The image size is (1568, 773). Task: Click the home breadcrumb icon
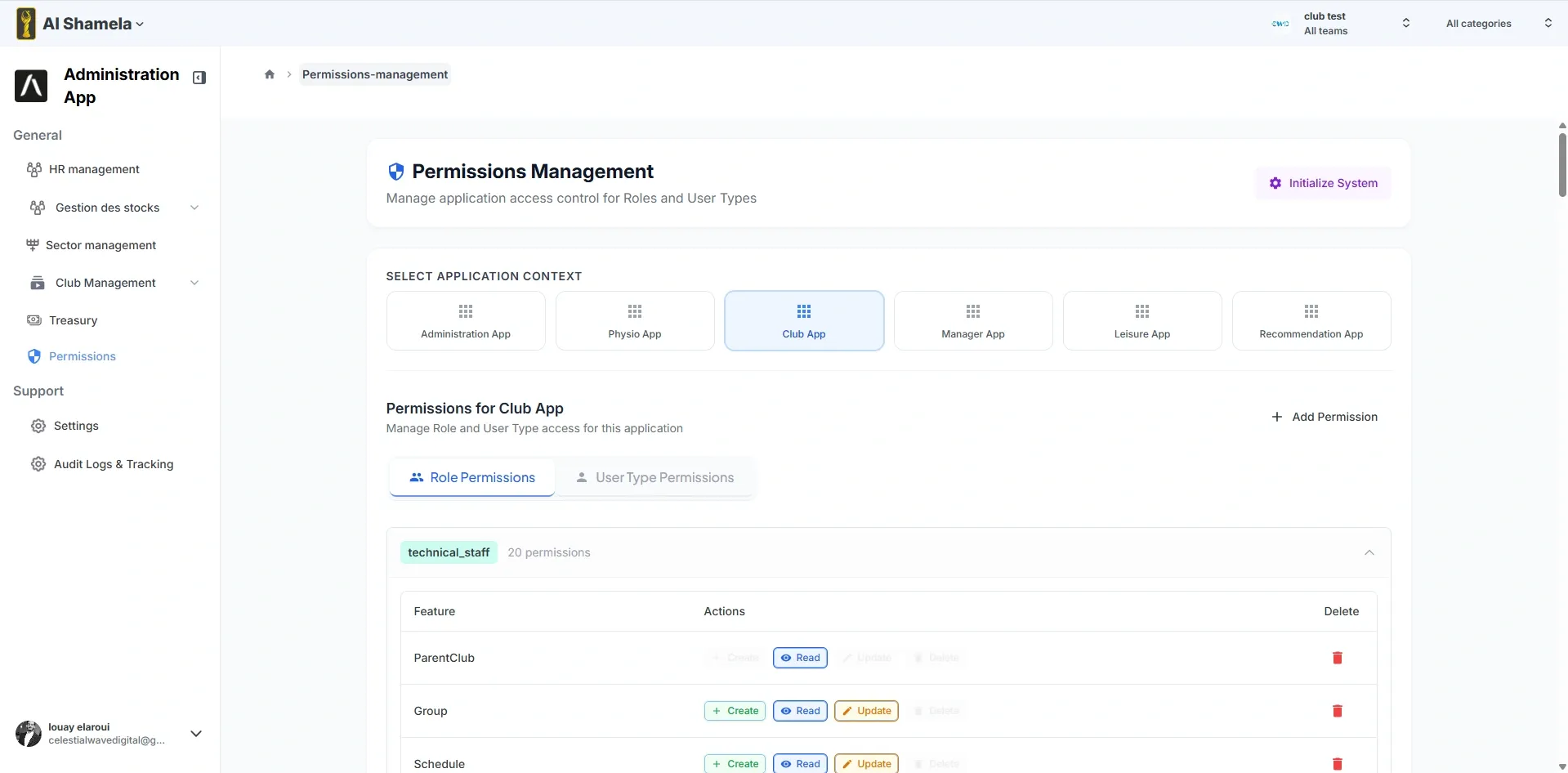pos(270,74)
